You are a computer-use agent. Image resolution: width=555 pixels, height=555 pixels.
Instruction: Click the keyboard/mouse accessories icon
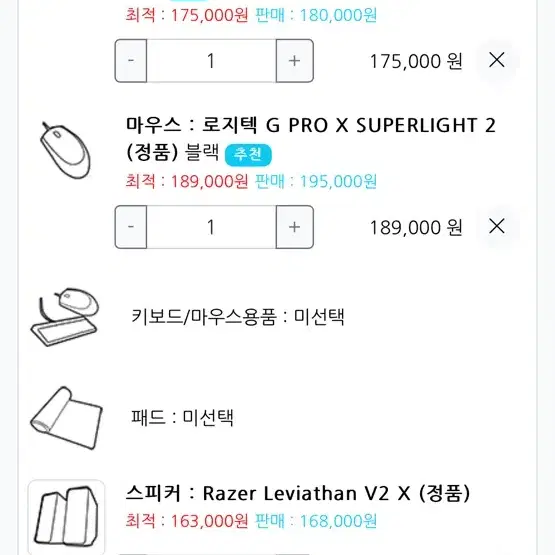[x=64, y=317]
